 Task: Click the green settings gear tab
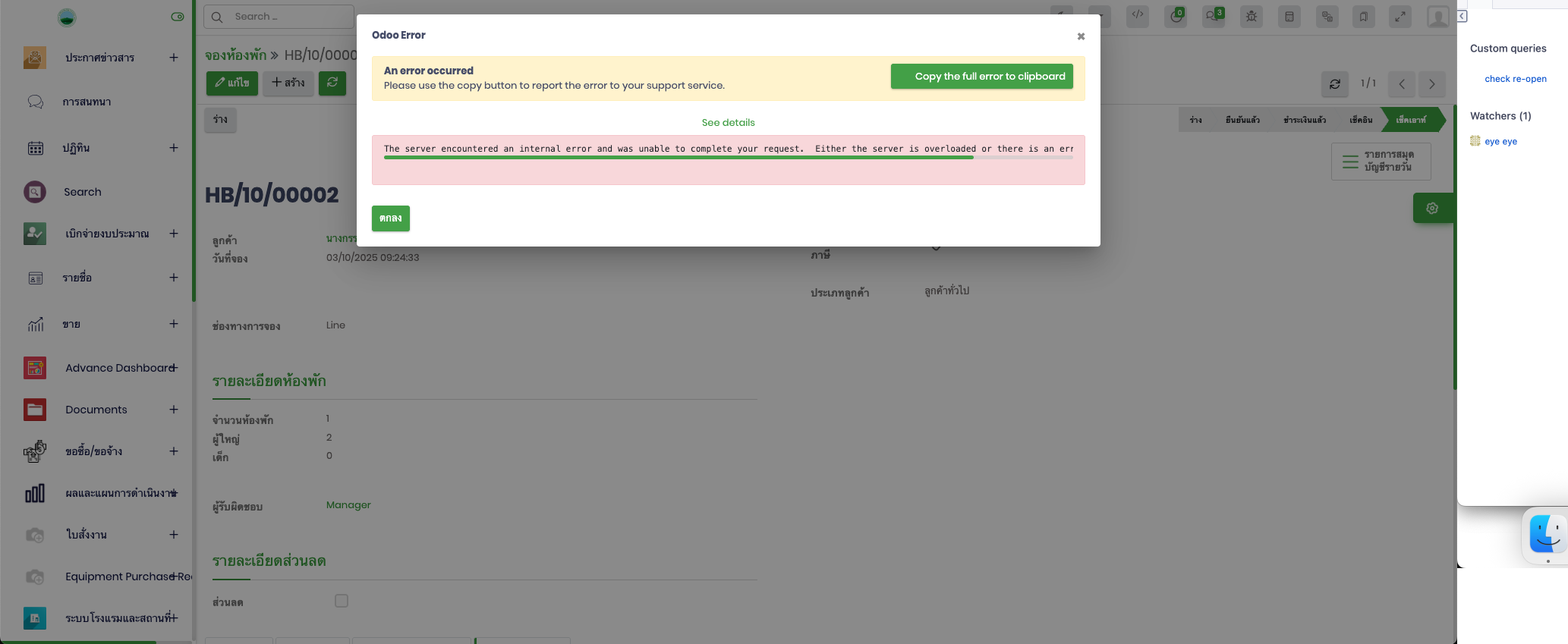(1432, 208)
